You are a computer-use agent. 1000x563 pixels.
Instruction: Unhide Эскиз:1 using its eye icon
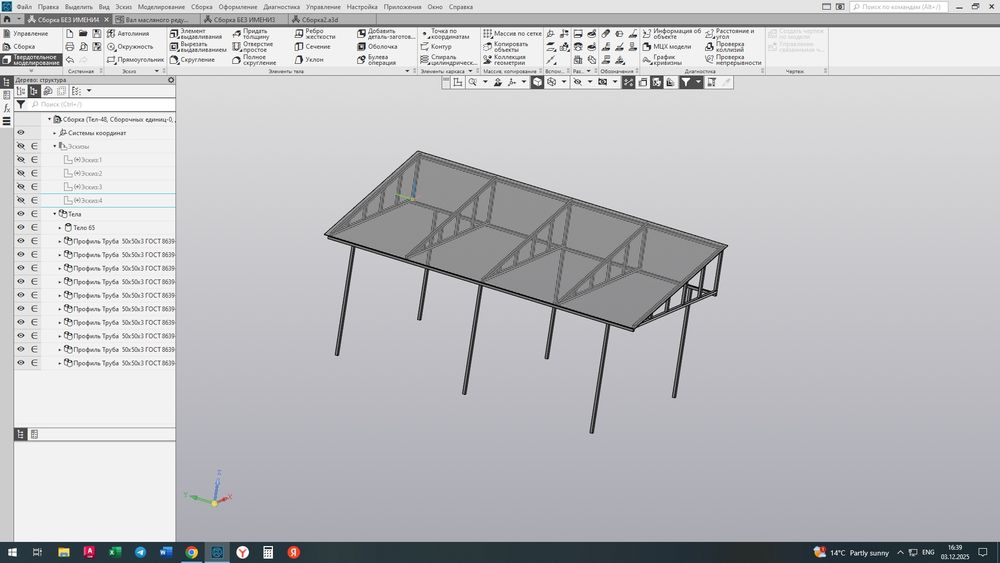[x=20, y=159]
